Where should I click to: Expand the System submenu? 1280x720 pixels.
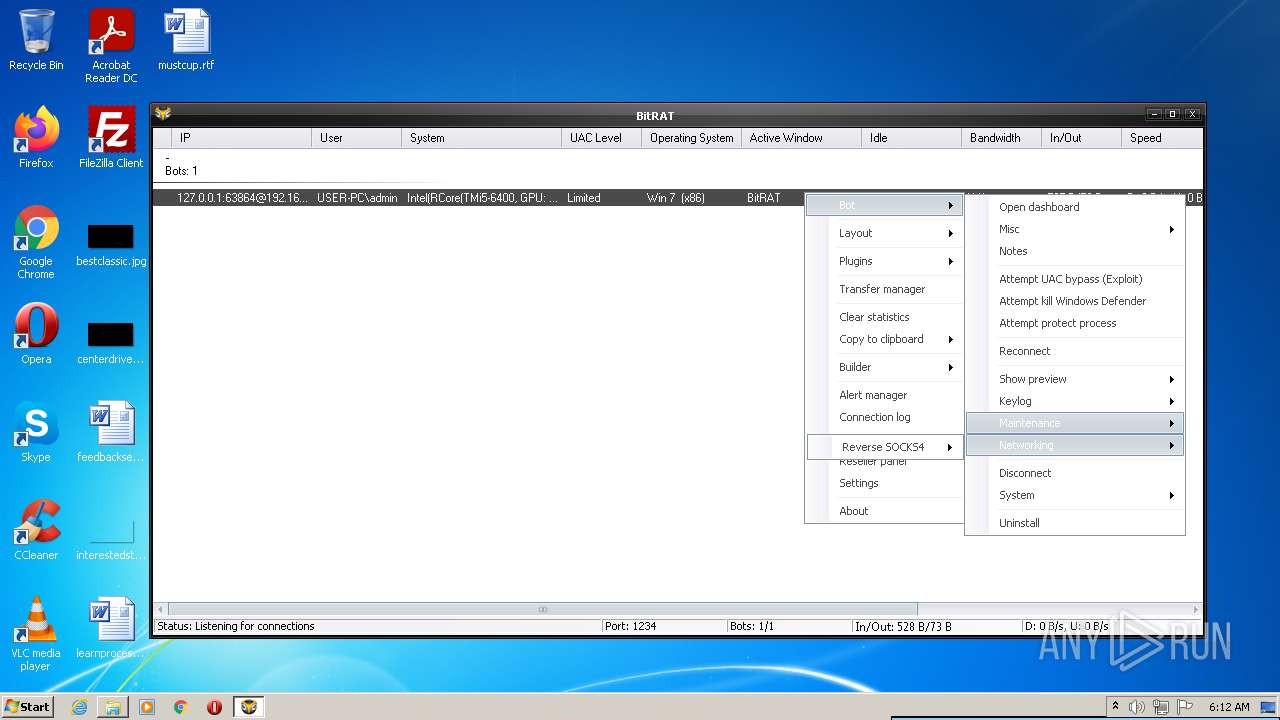tap(1075, 495)
